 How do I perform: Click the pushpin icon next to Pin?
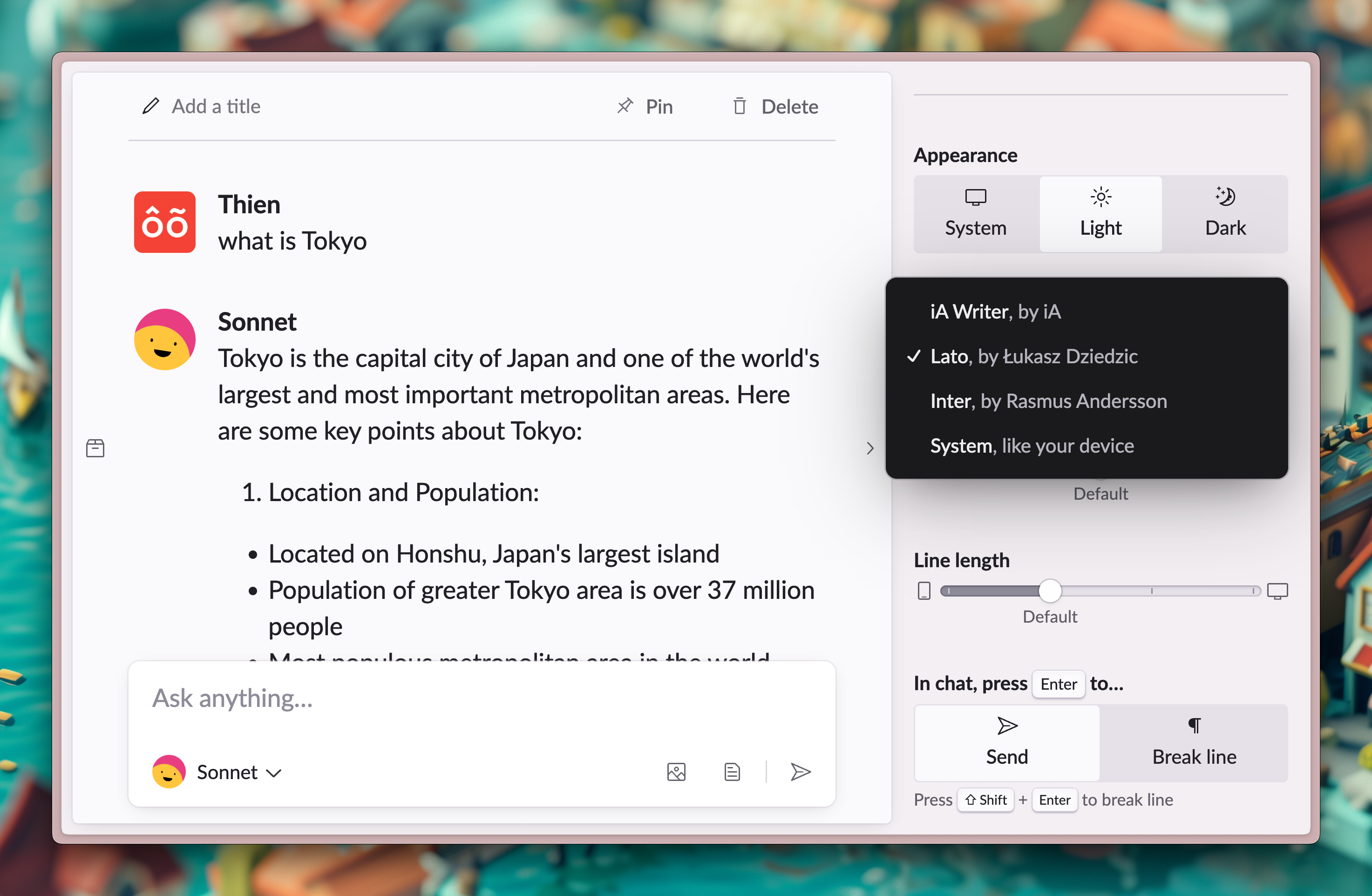click(625, 106)
